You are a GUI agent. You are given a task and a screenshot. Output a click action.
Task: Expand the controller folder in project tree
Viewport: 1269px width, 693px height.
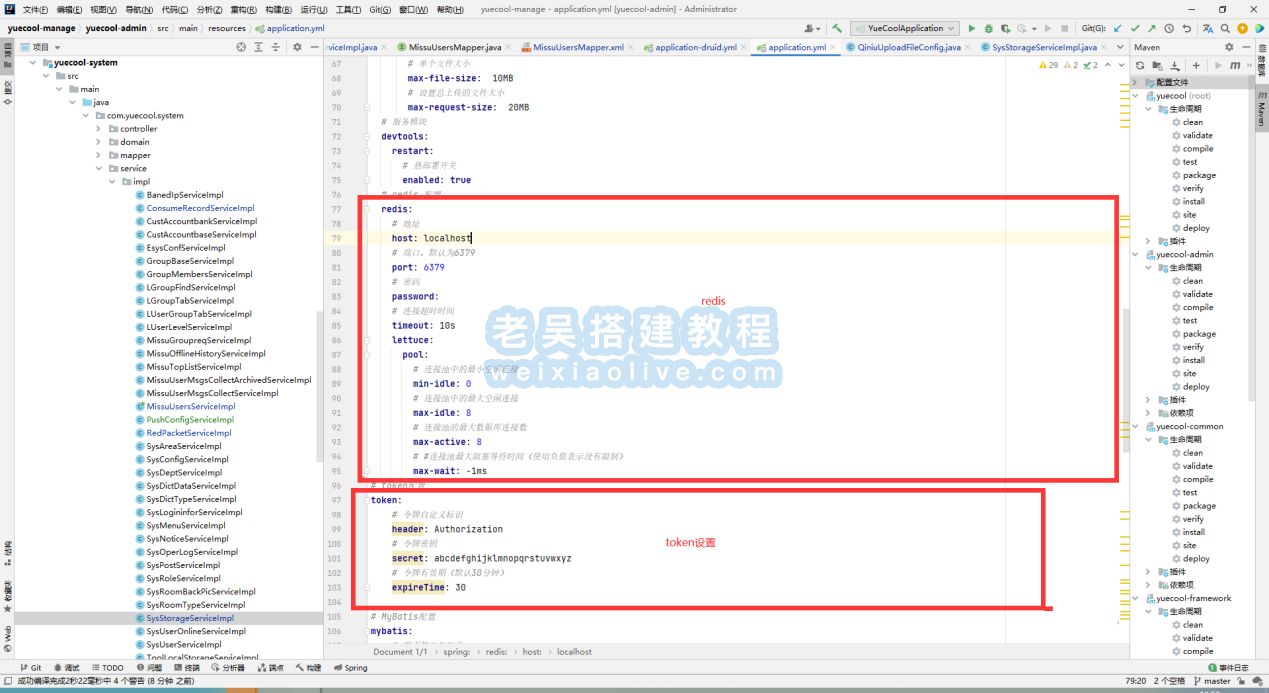(x=99, y=129)
